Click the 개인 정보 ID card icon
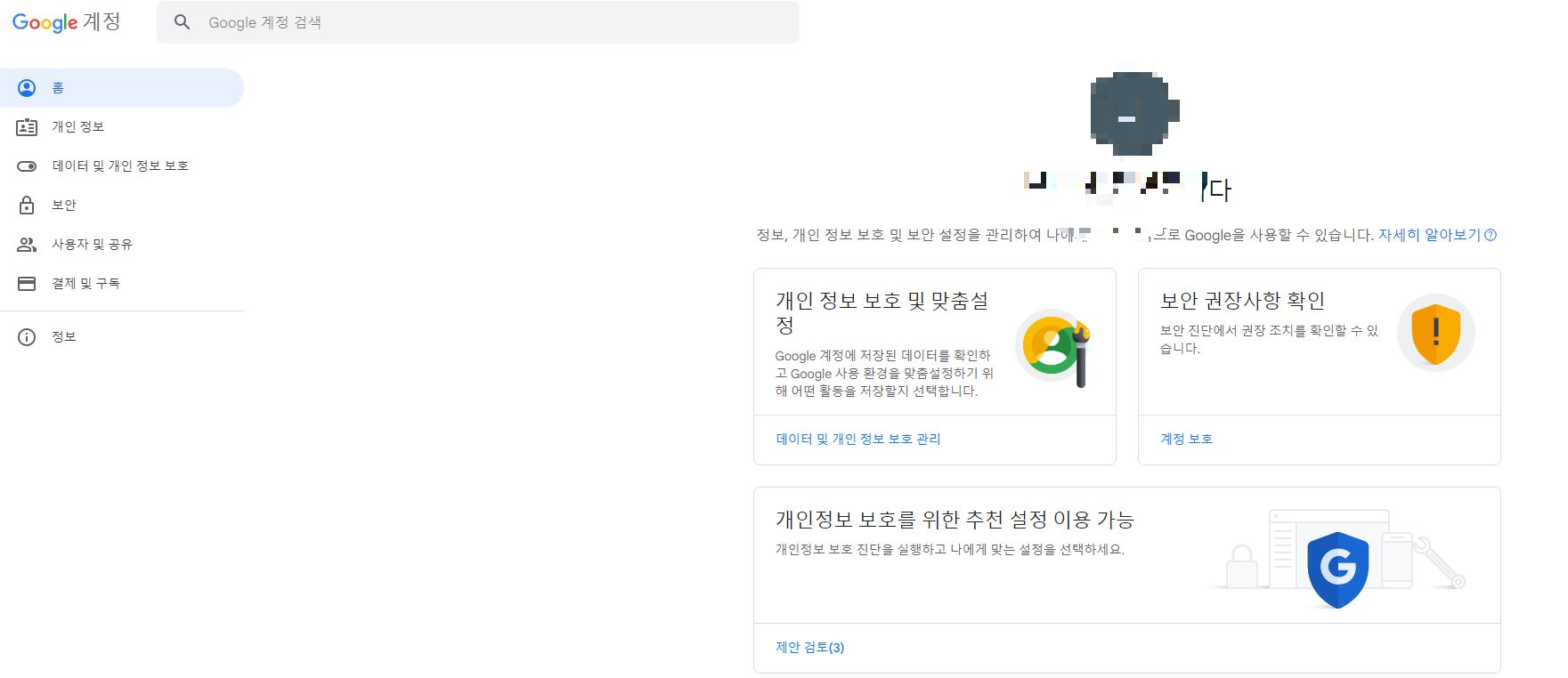The image size is (1568, 678). [27, 127]
